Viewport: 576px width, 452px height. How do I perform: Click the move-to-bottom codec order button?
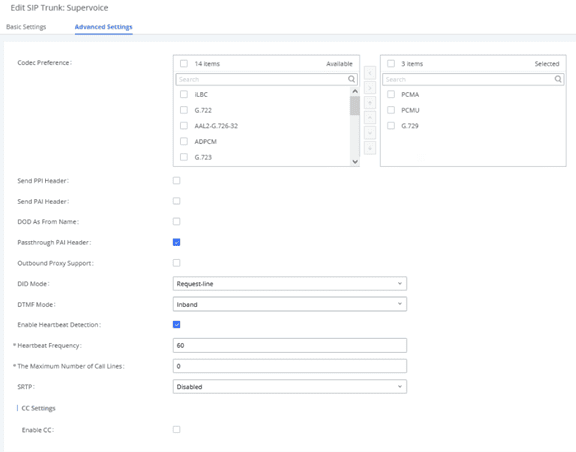tap(370, 148)
